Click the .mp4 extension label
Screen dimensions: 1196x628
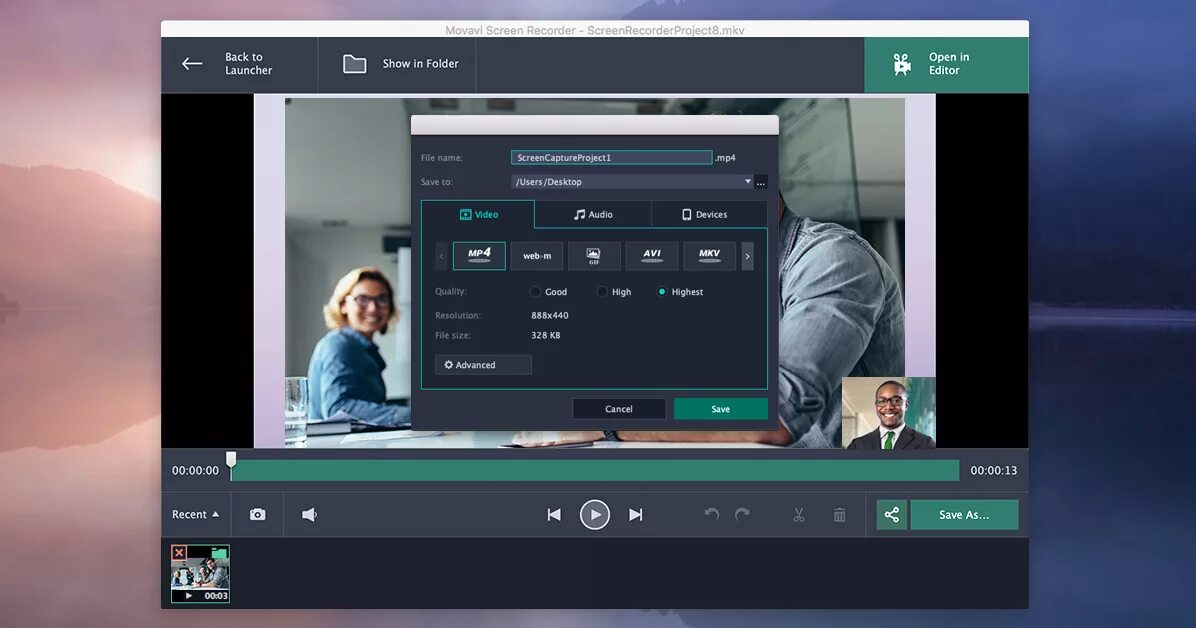pyautogui.click(x=725, y=158)
